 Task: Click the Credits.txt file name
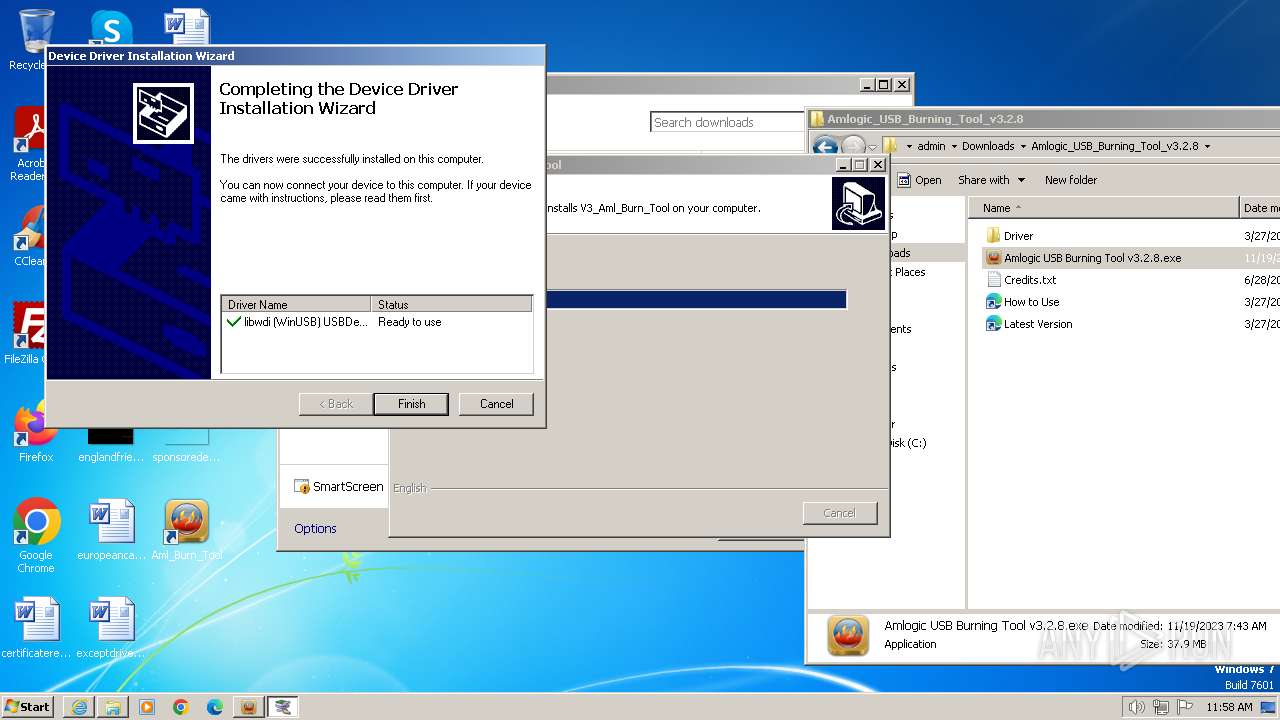pyautogui.click(x=1030, y=280)
